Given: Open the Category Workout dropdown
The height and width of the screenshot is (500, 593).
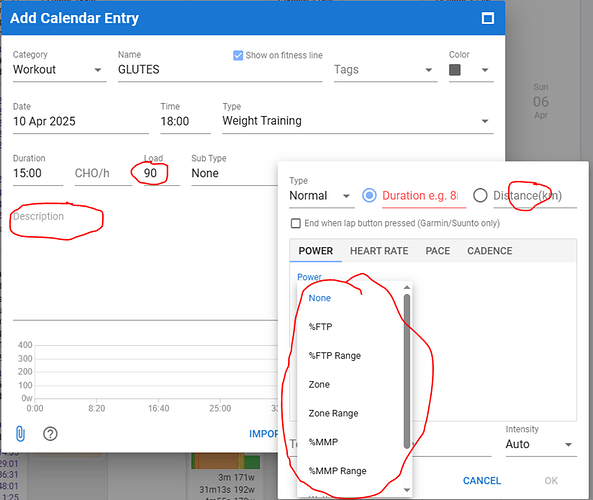Looking at the screenshot, I should (59, 70).
